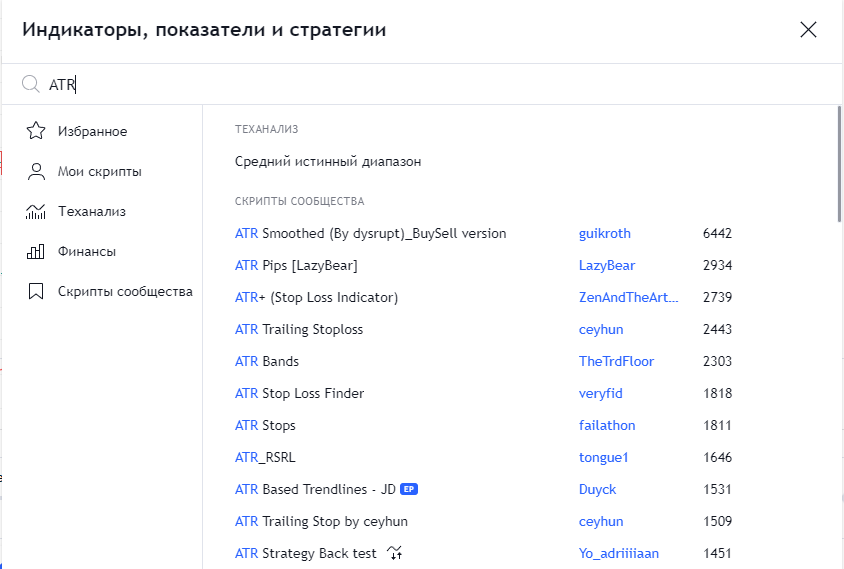Open author profile guikroth
Viewport: 844px width, 569px height.
click(604, 233)
